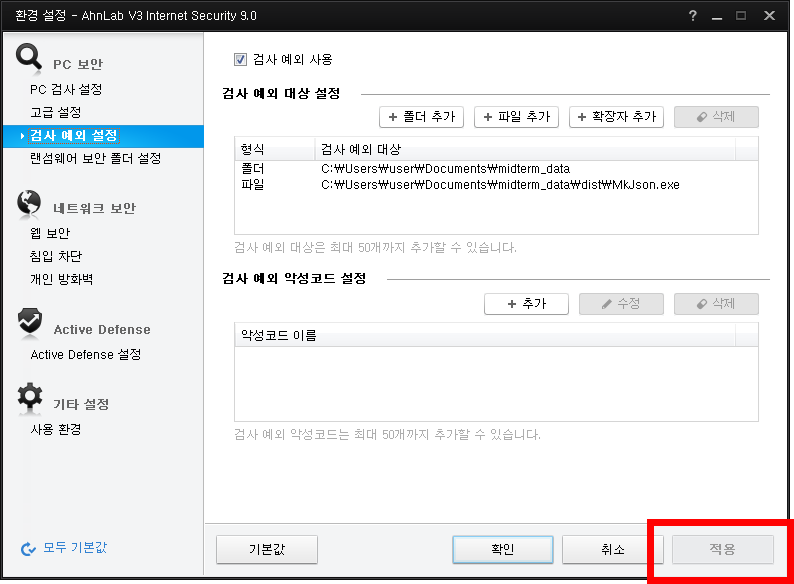Select 검사 예외 설정 in sidebar
This screenshot has width=794, height=584.
tap(103, 136)
